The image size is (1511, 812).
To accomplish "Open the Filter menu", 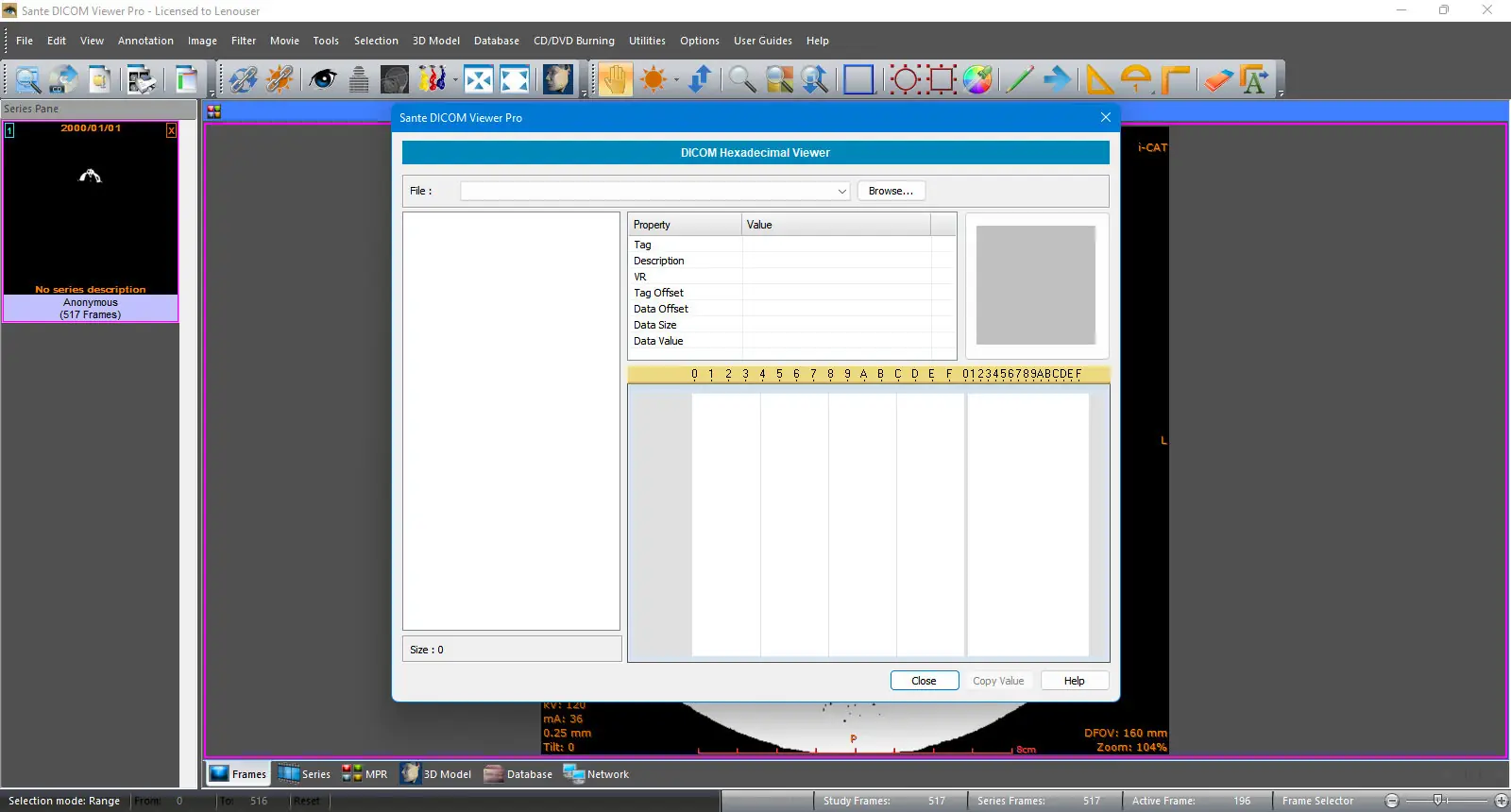I will [244, 41].
